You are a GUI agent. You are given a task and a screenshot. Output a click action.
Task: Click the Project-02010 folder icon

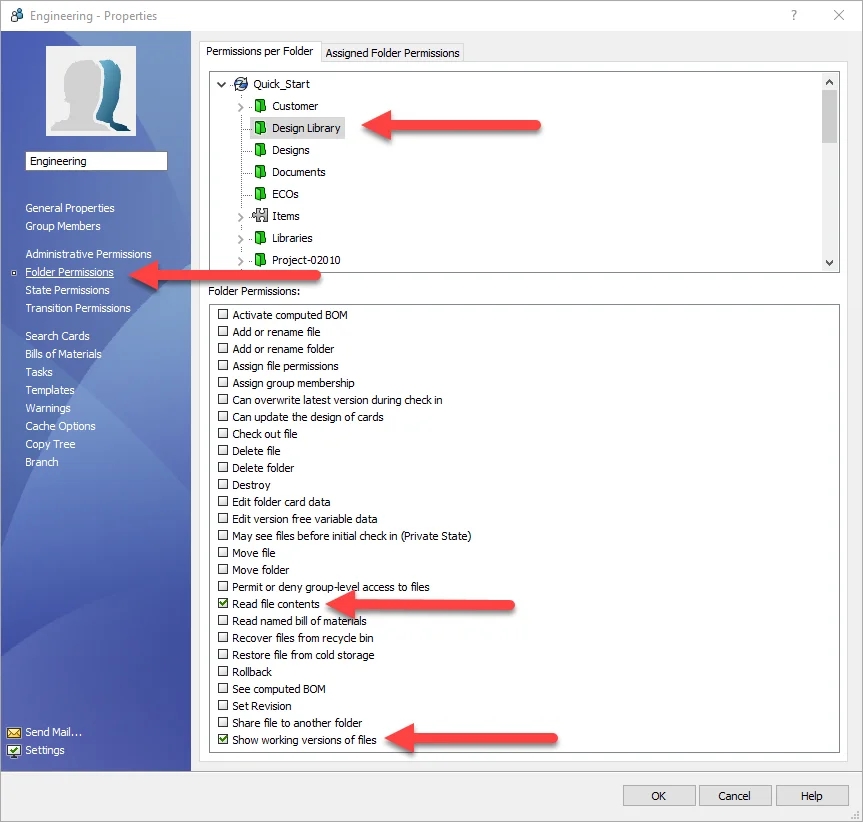[x=260, y=260]
